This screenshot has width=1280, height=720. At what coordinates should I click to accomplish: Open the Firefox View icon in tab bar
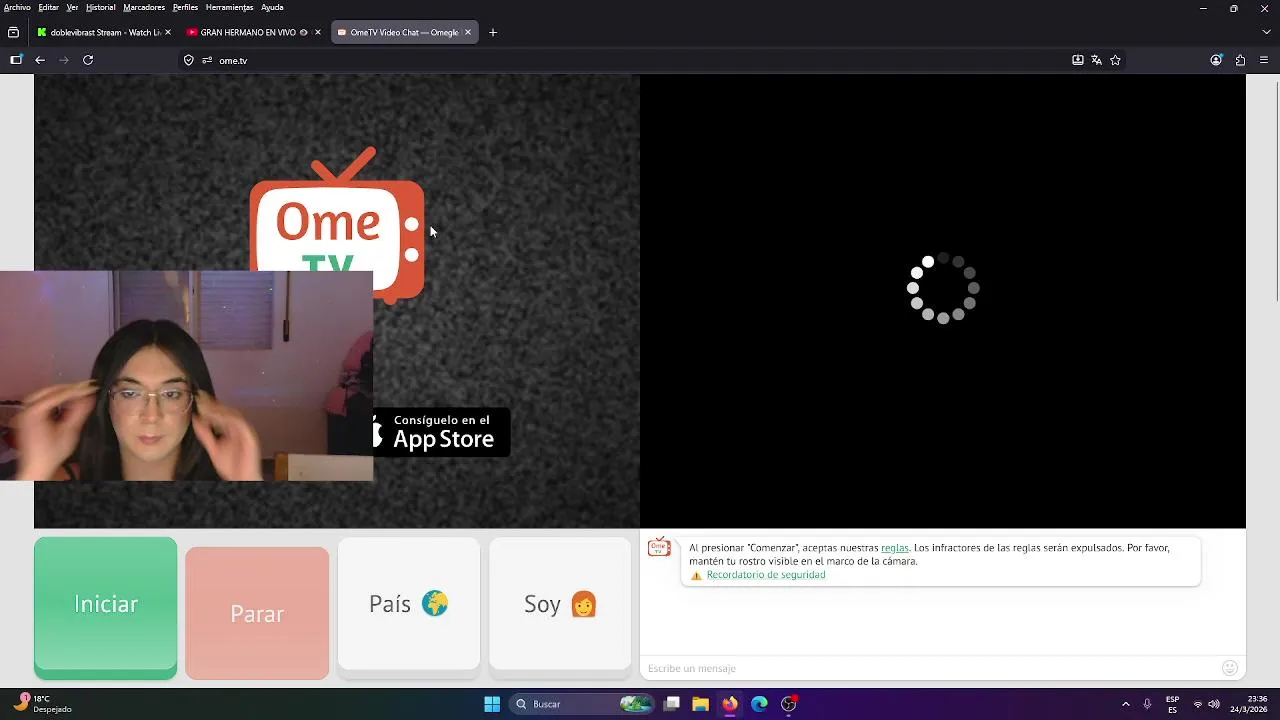[13, 32]
